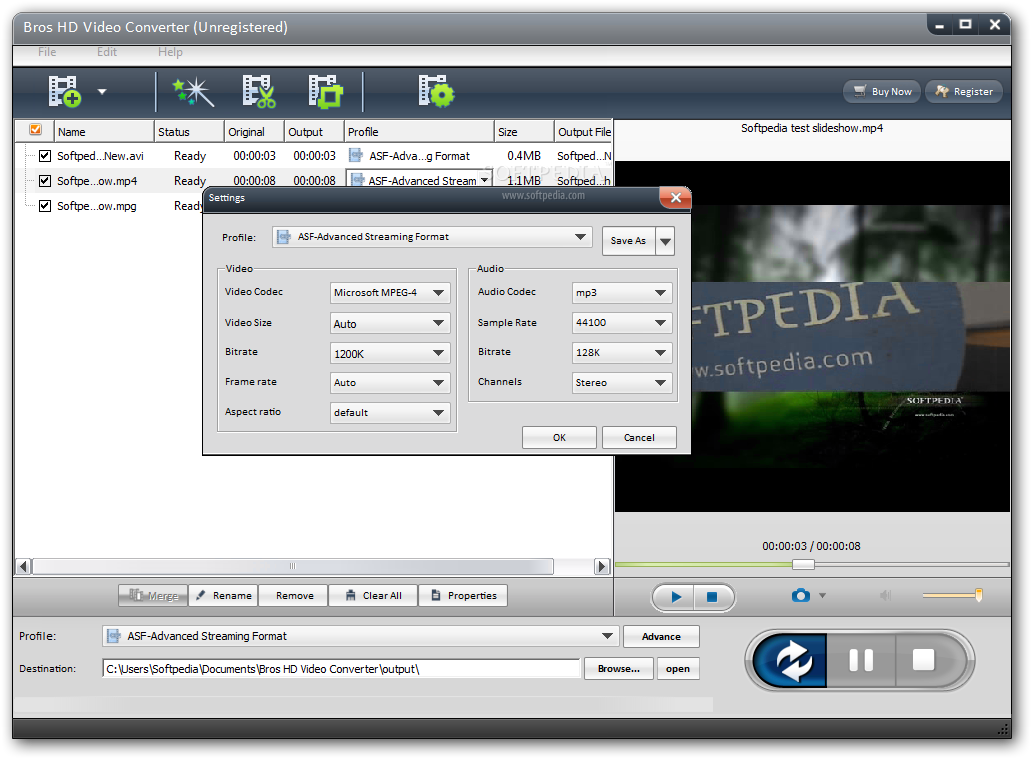
Task: Expand the Video Codec dropdown
Action: click(438, 292)
